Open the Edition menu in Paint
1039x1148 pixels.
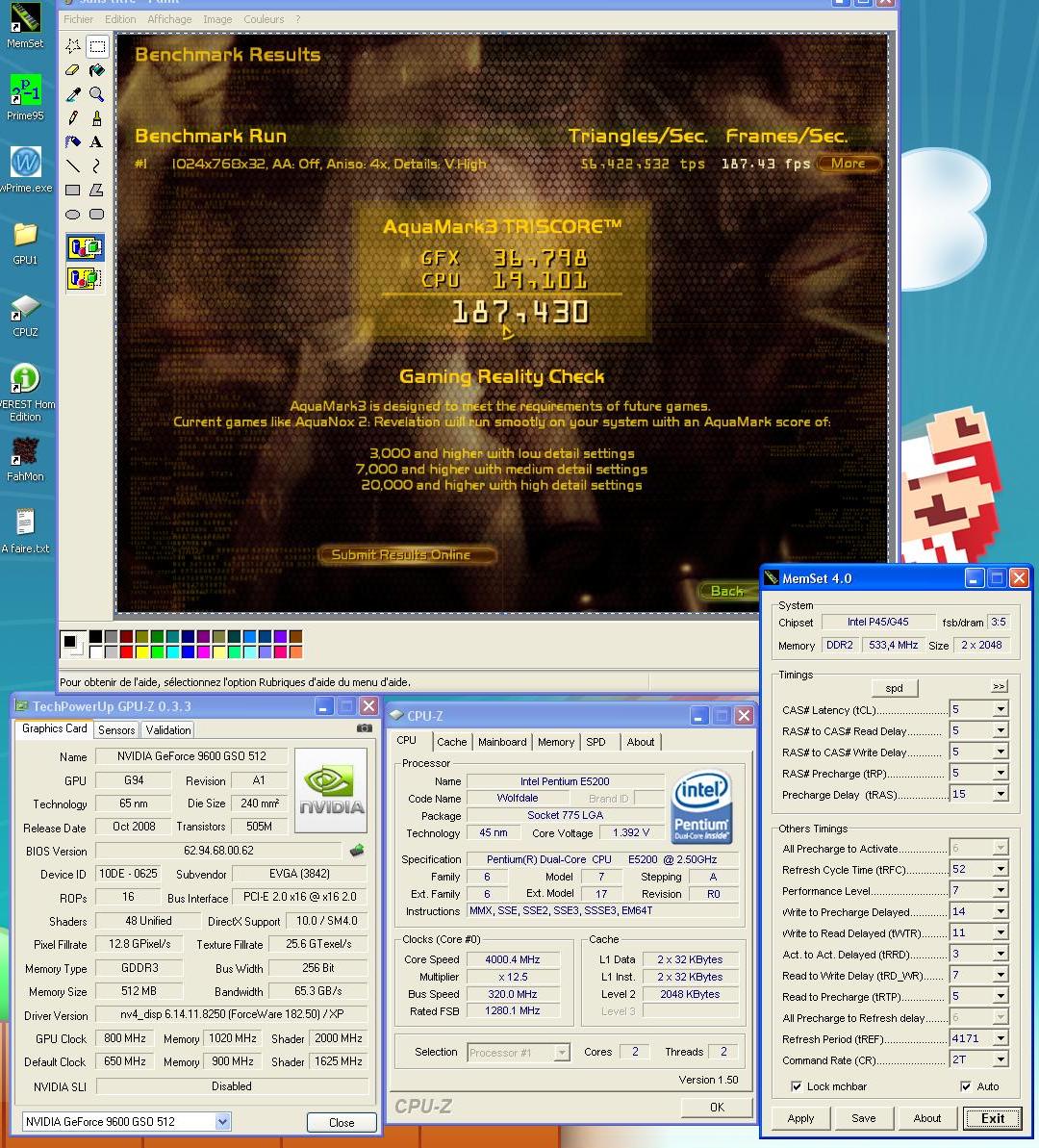coord(120,19)
